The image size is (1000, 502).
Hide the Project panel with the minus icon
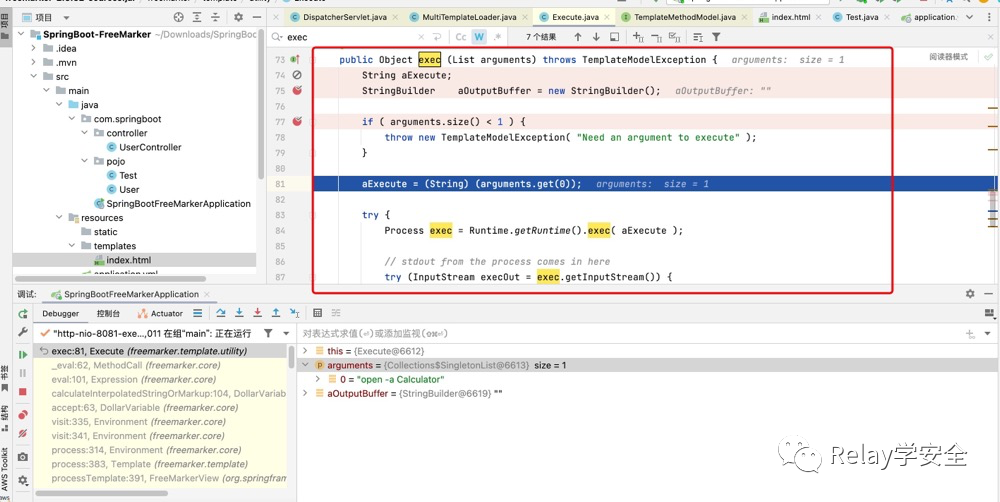tap(256, 17)
